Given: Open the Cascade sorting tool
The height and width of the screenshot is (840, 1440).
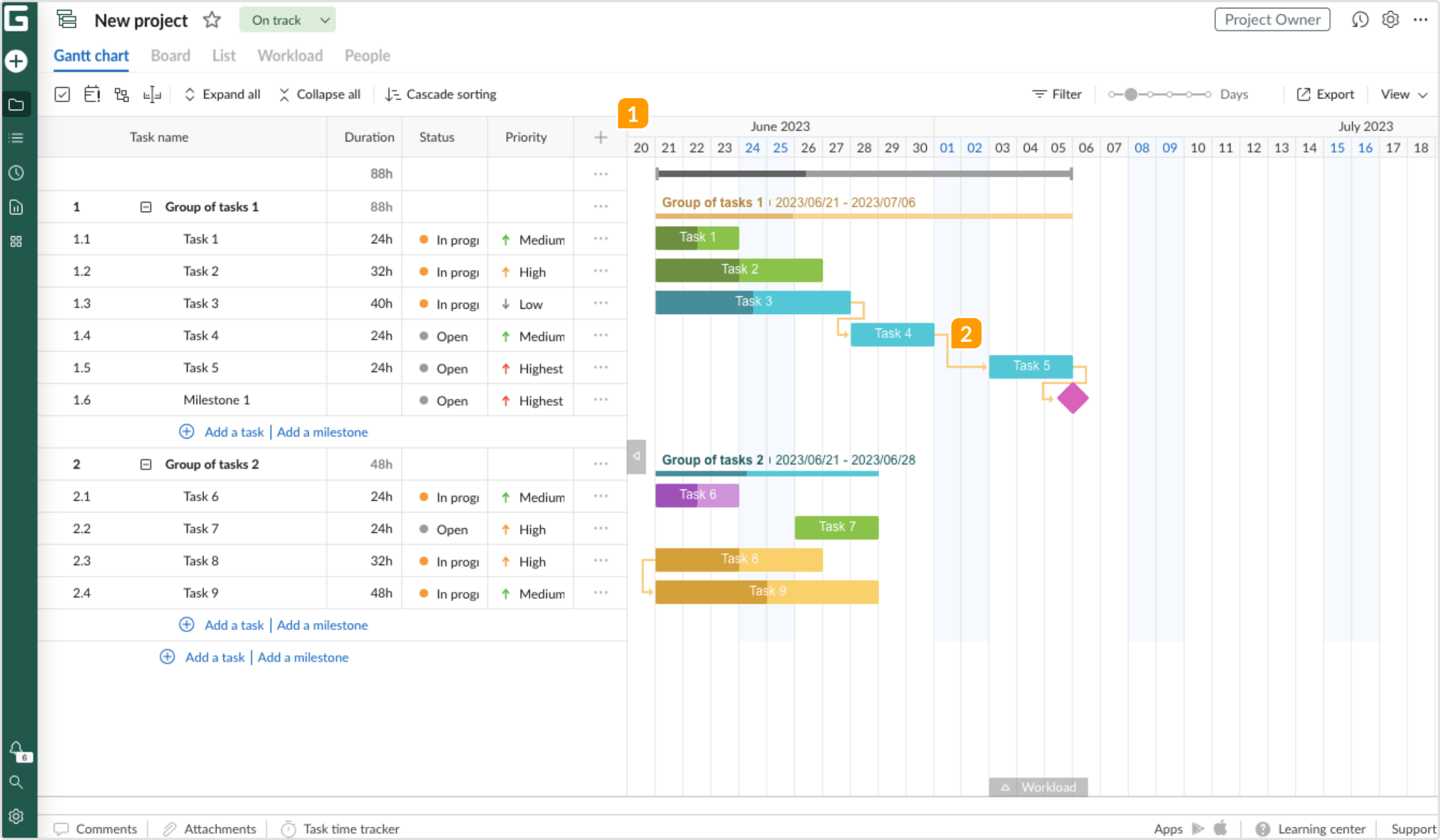Looking at the screenshot, I should (441, 94).
